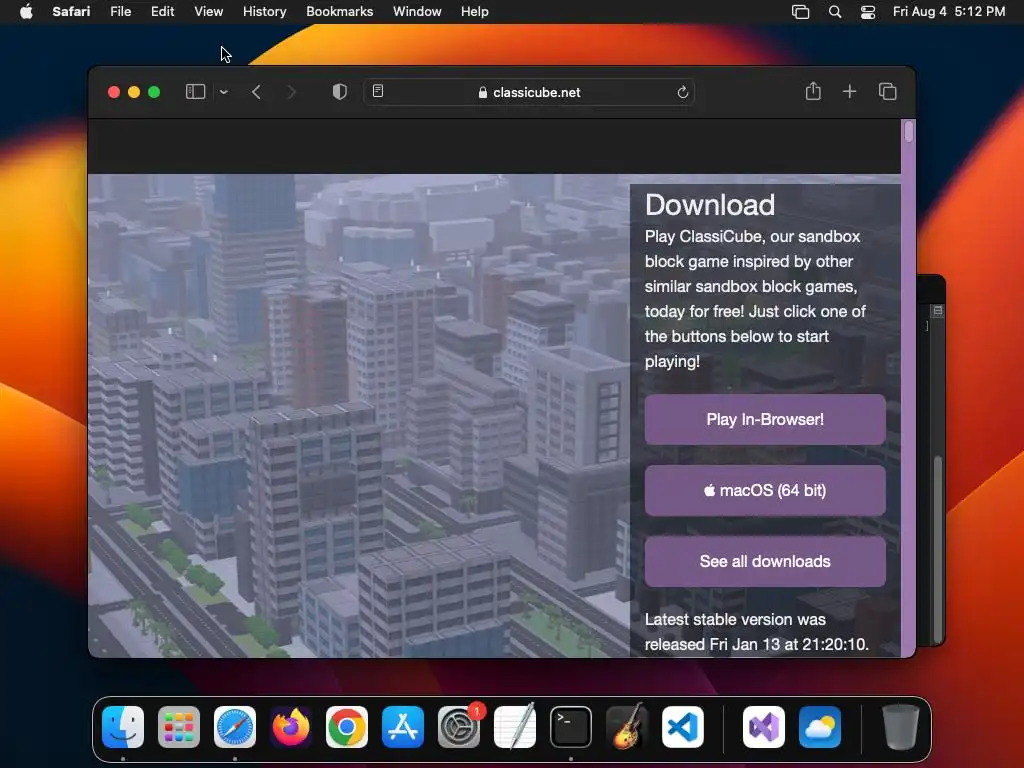The image size is (1024, 768).
Task: Open Stage Manager icon in menu bar
Action: point(801,12)
